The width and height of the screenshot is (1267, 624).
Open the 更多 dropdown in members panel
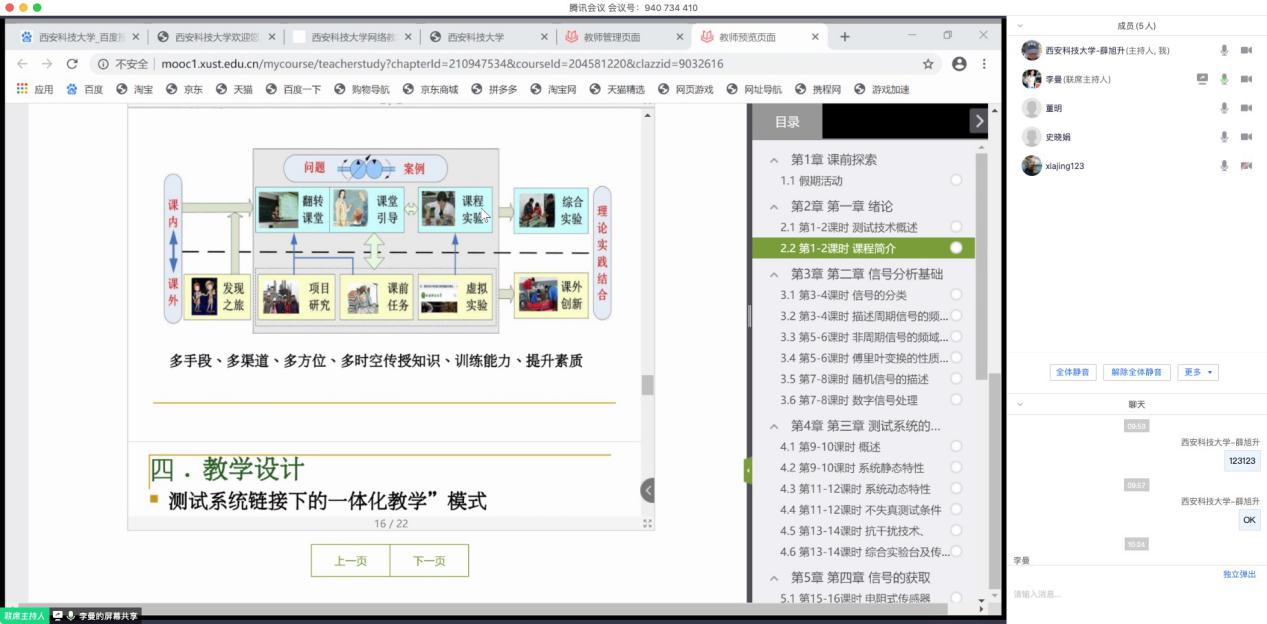pyautogui.click(x=1197, y=372)
